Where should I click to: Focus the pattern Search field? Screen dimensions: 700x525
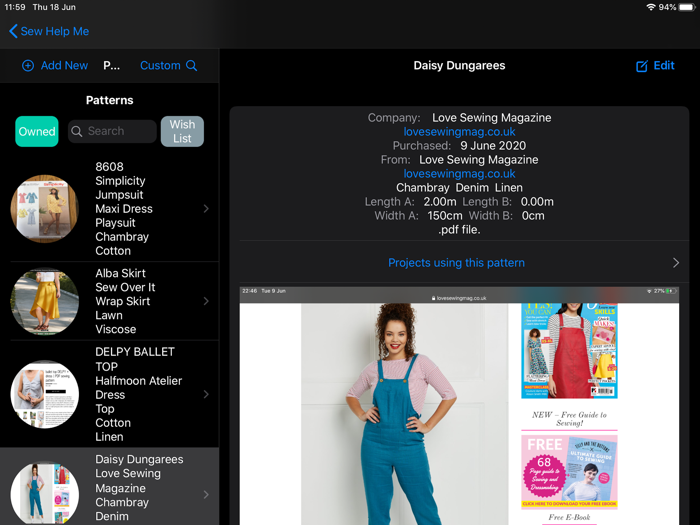click(x=112, y=131)
